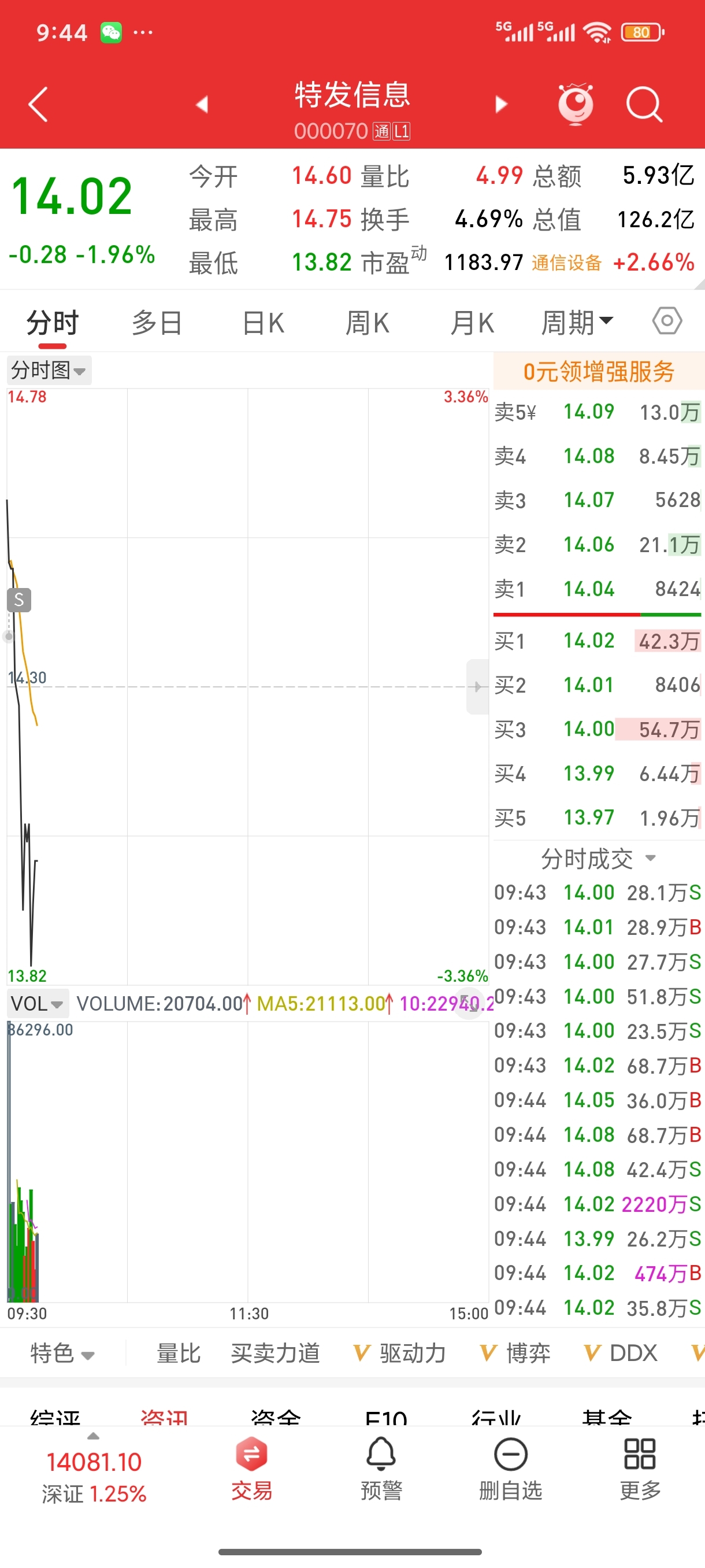Select the 买卖力道 indicator tab
705x1568 pixels.
tap(276, 1353)
